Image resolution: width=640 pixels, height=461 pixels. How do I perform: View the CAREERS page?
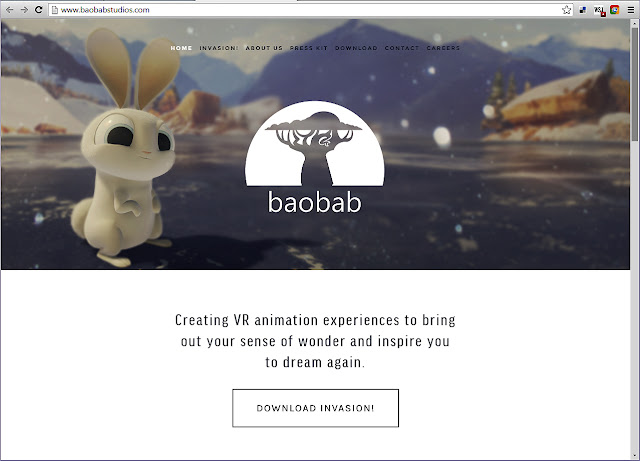(x=443, y=48)
